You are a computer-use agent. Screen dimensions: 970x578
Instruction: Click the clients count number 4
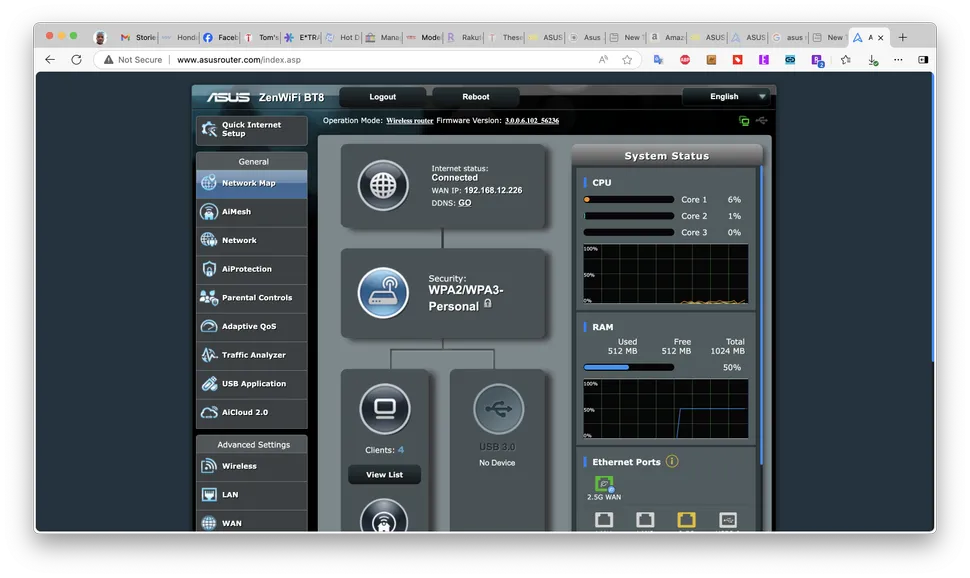coord(401,450)
